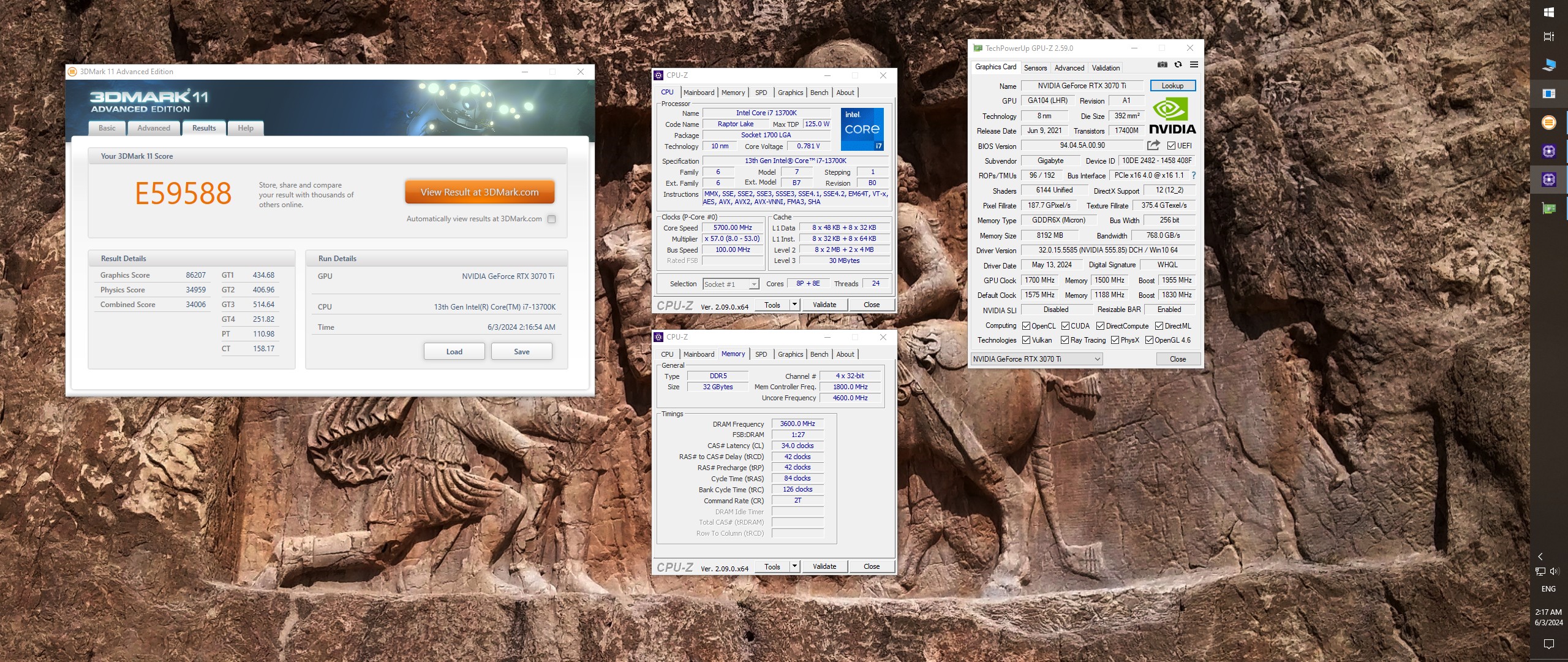Image resolution: width=1568 pixels, height=662 pixels.
Task: Switch to 3DMark 11 on the taskbar
Action: coord(1549,123)
